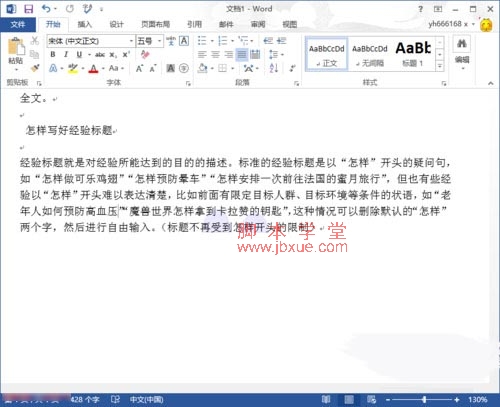This screenshot has width=500, height=407.
Task: Collapse the ribbon with the chevron
Action: pos(491,83)
